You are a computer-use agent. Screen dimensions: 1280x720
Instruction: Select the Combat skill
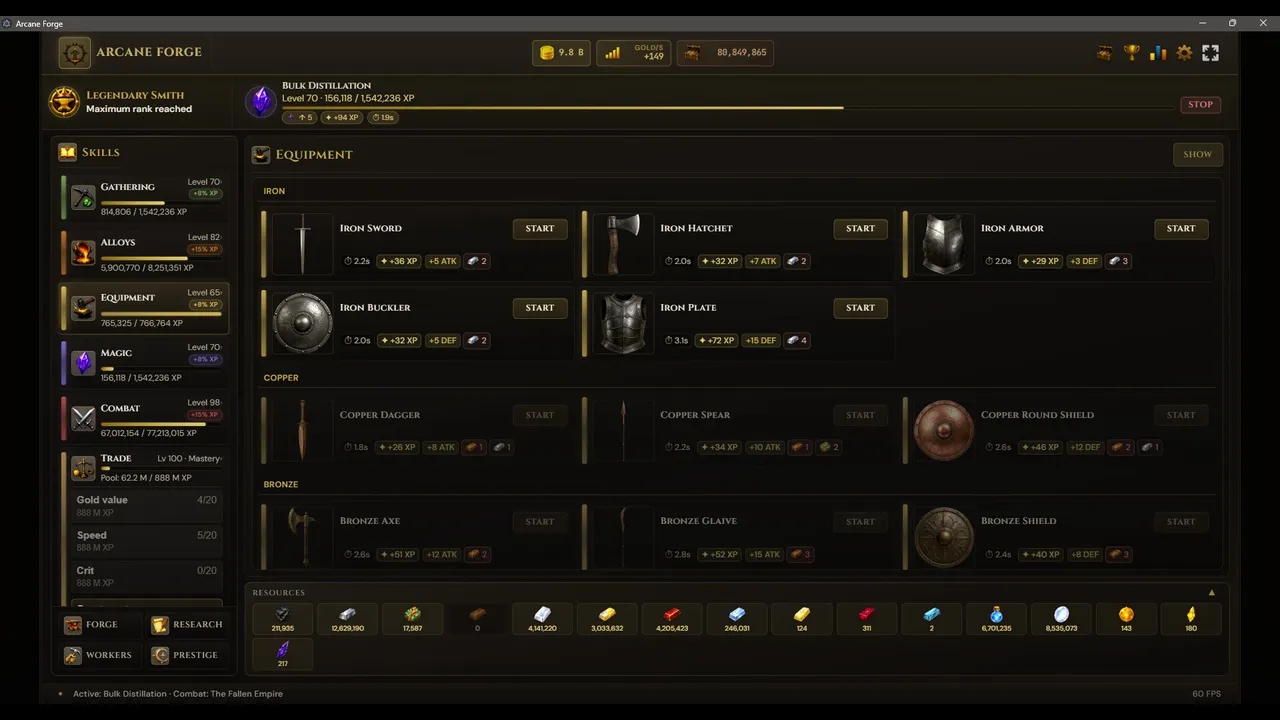pyautogui.click(x=144, y=419)
